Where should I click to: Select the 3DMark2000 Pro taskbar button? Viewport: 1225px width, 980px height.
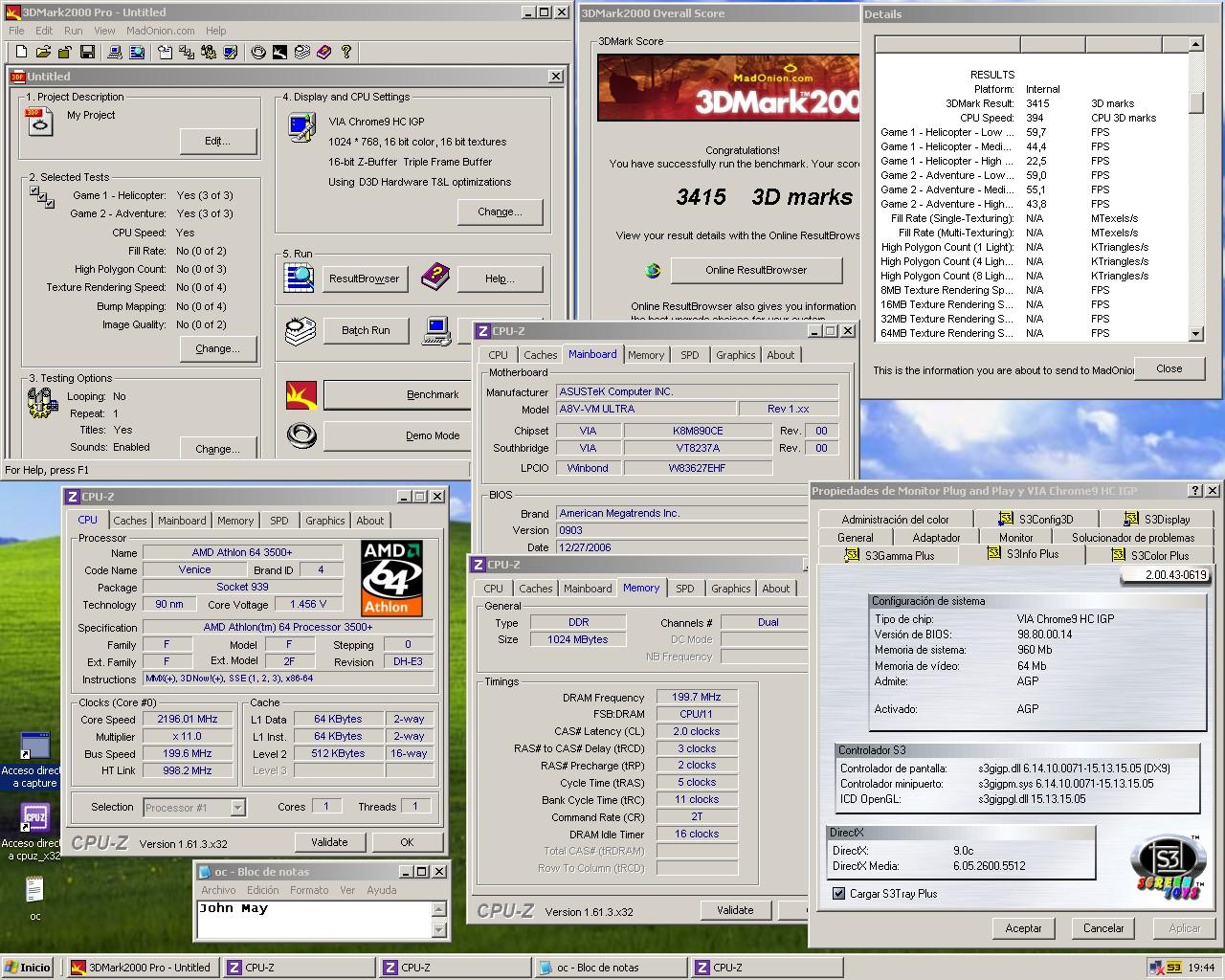click(143, 968)
